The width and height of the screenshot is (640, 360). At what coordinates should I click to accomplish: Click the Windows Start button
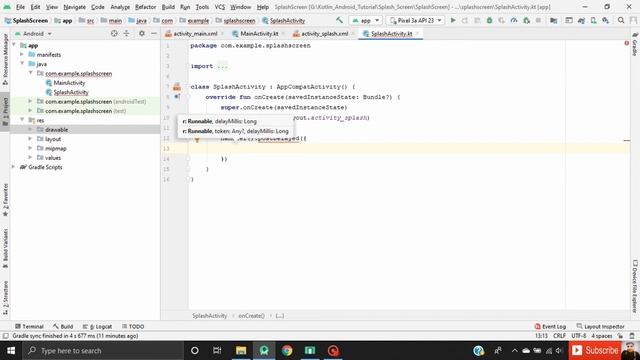point(11,350)
